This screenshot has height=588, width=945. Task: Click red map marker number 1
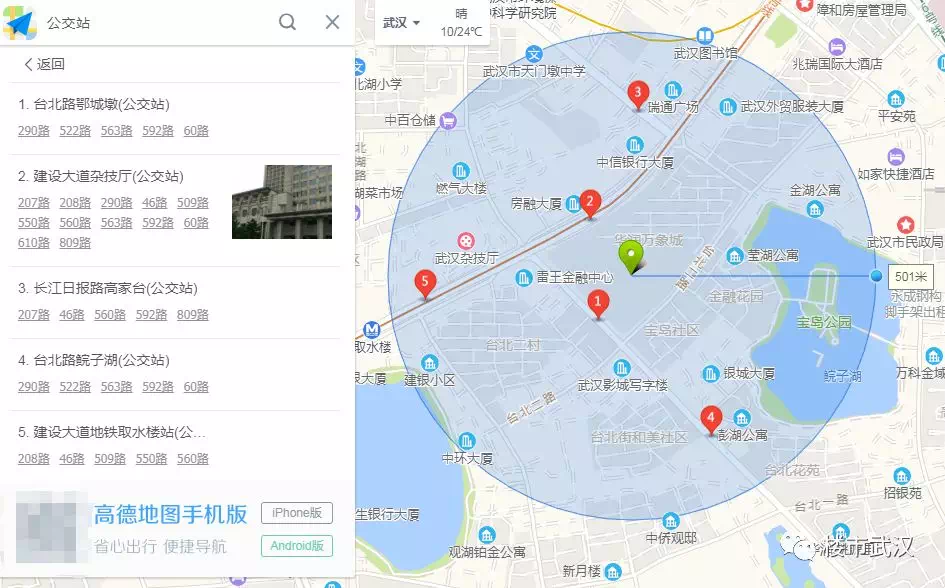598,304
